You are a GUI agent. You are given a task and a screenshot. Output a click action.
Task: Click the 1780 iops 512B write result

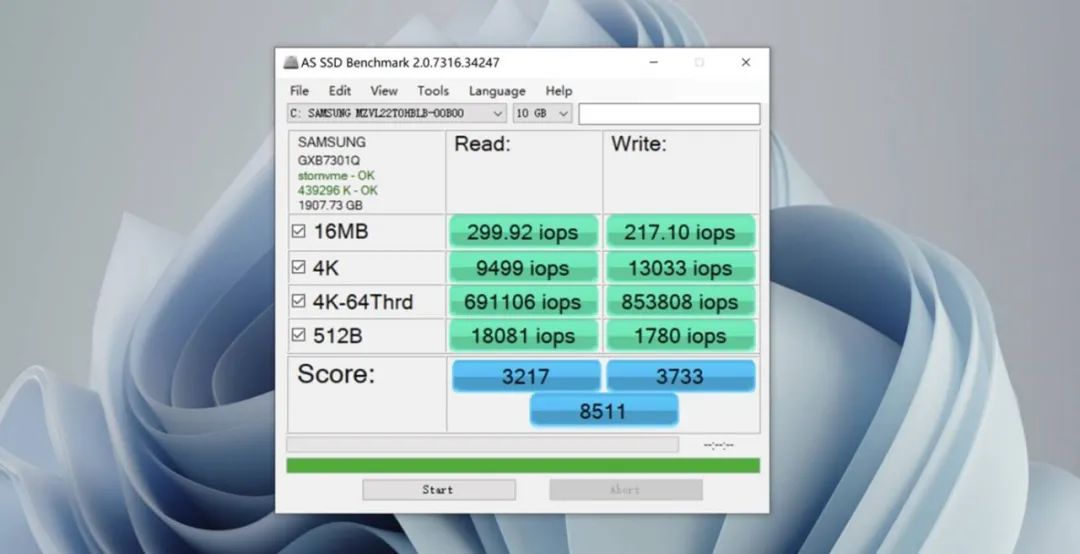(680, 336)
